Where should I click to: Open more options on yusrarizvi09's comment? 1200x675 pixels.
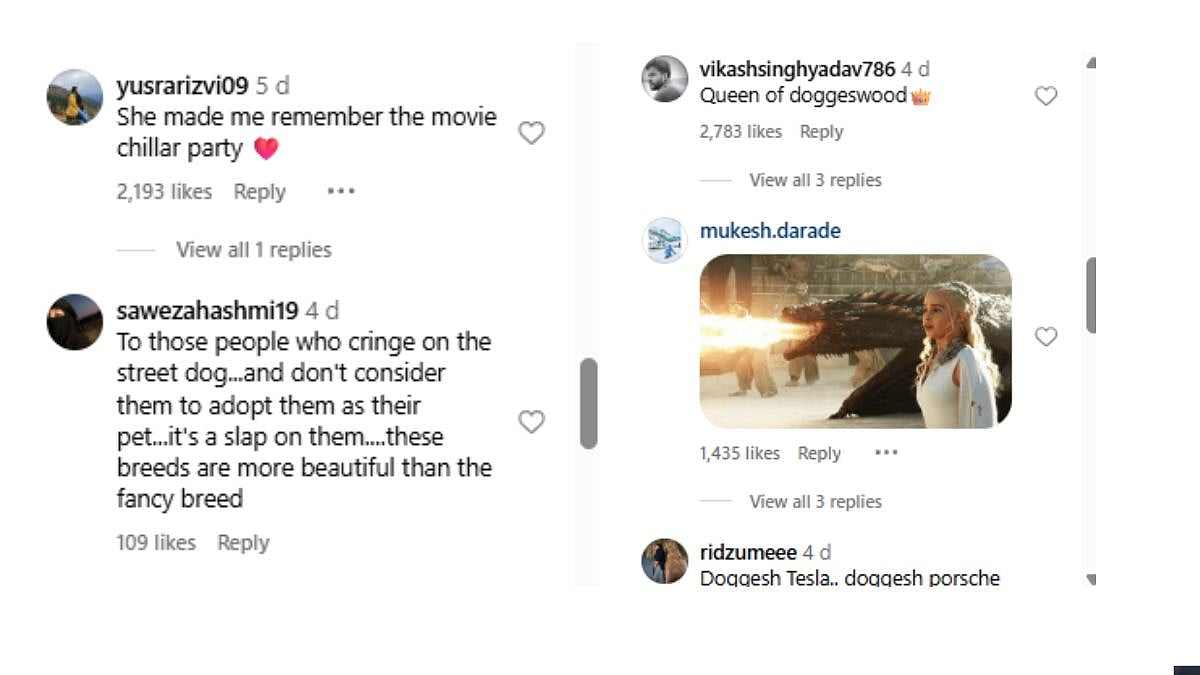(341, 191)
